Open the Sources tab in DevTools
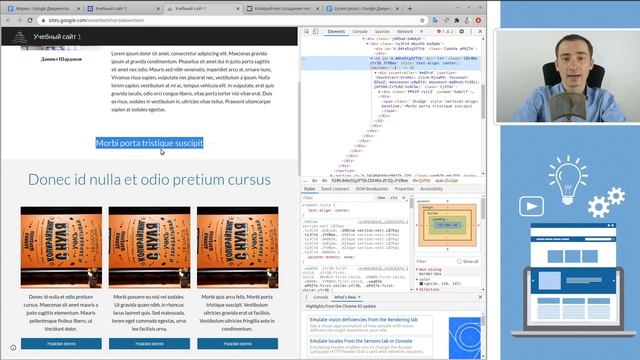The image size is (640, 360). [382, 31]
